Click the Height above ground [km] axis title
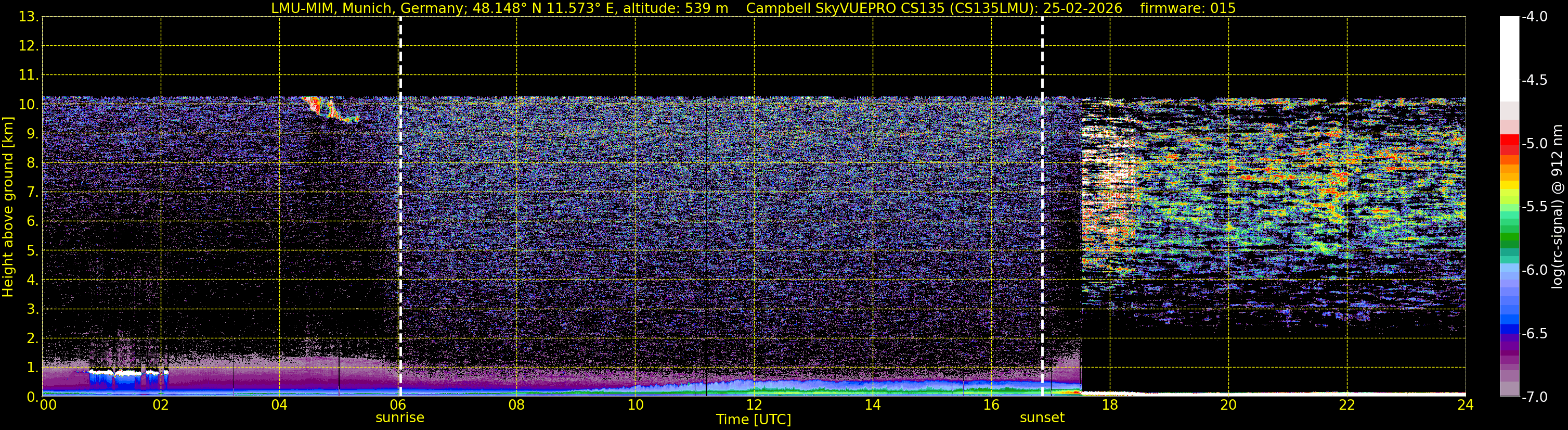The height and width of the screenshot is (430, 1568). [x=8, y=207]
